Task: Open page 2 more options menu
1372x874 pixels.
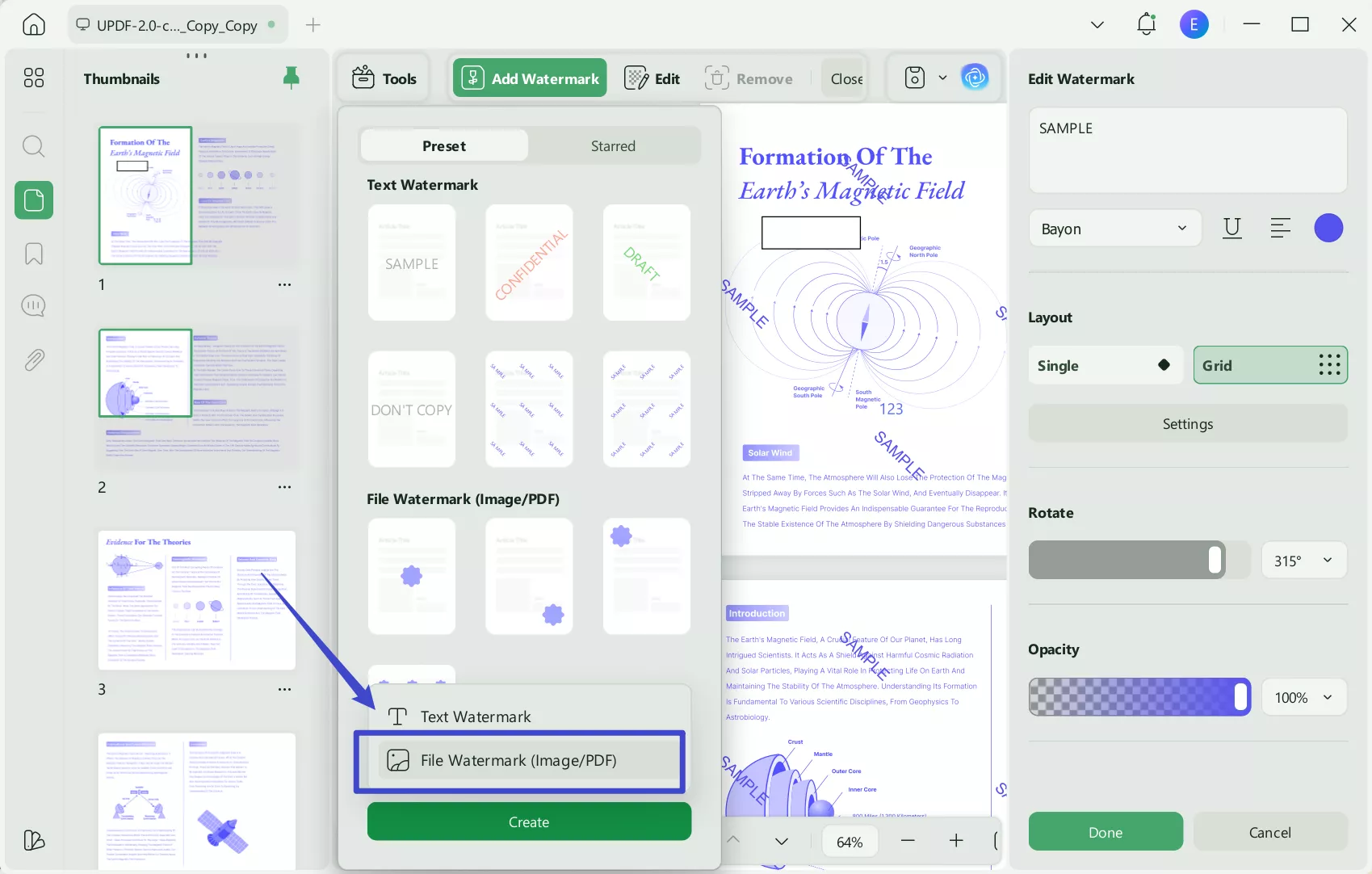Action: click(284, 487)
